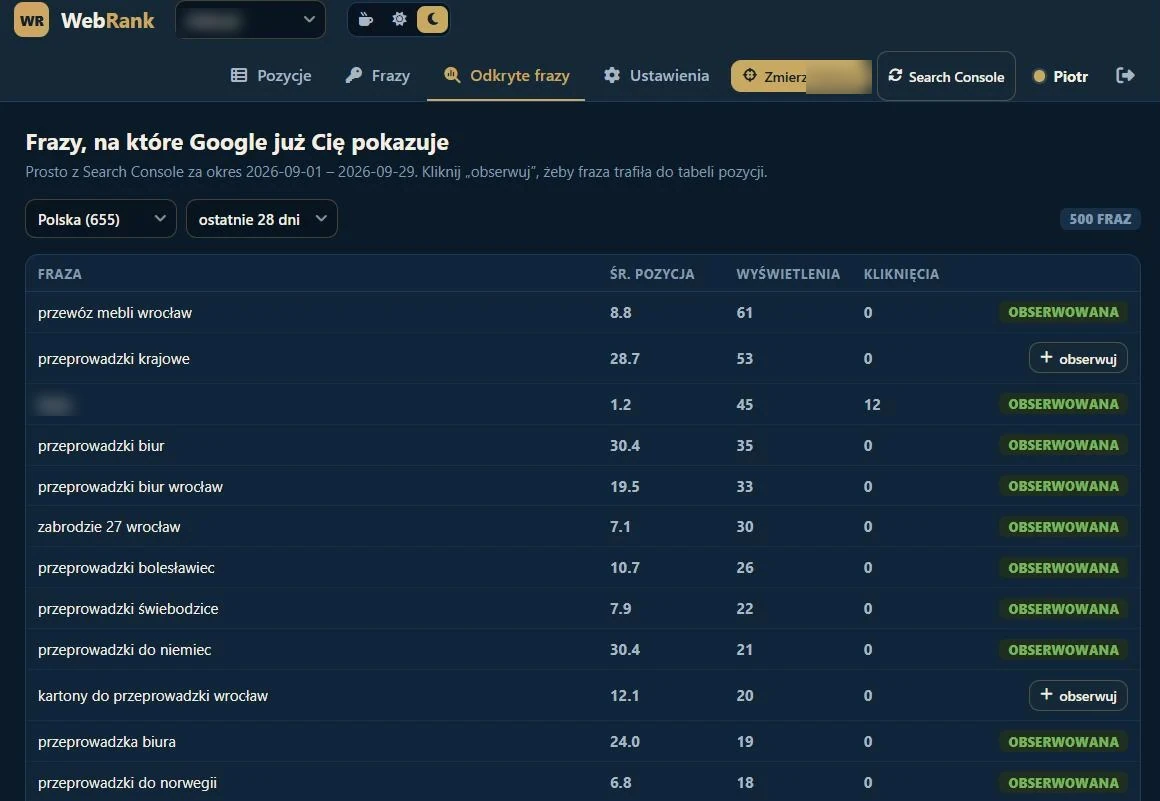Select the phrase przeprowadzki krajowe
Image resolution: width=1160 pixels, height=801 pixels.
coord(114,359)
